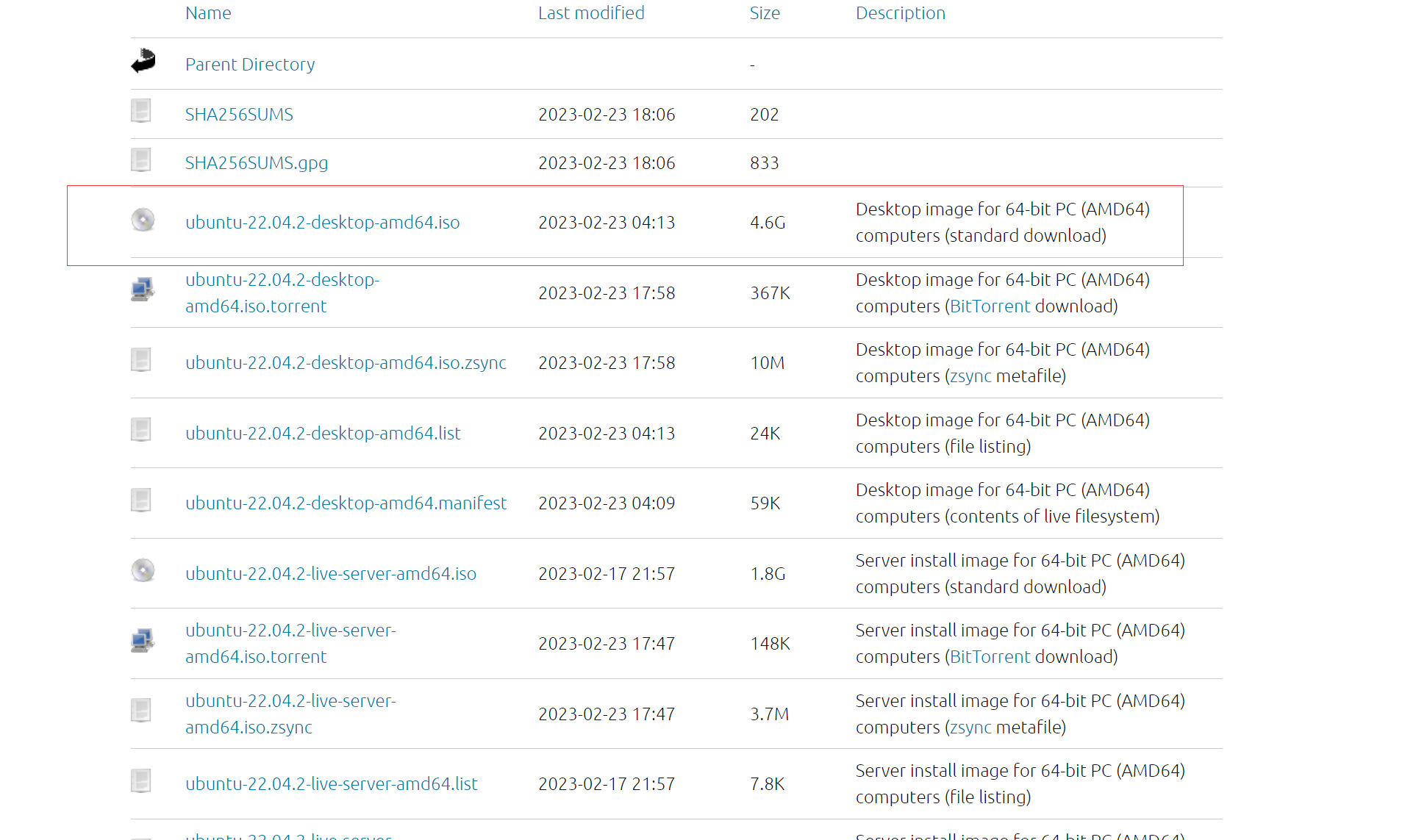
Task: Click date 2023-02-23 17:58 of desktop zsync
Action: [x=607, y=363]
